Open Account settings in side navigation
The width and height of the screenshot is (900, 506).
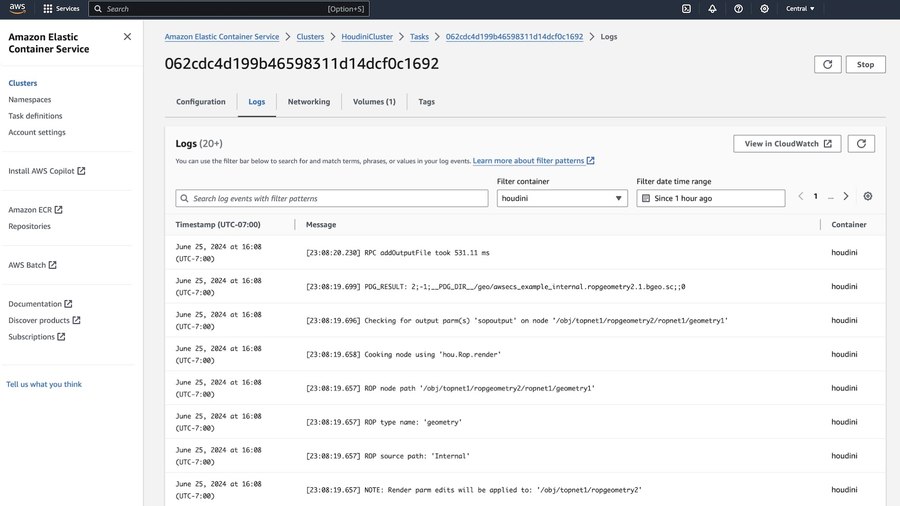tap(37, 133)
